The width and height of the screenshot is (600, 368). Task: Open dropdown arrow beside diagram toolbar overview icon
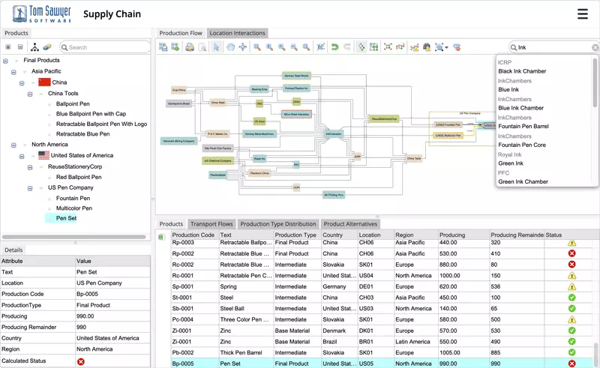coord(447,48)
